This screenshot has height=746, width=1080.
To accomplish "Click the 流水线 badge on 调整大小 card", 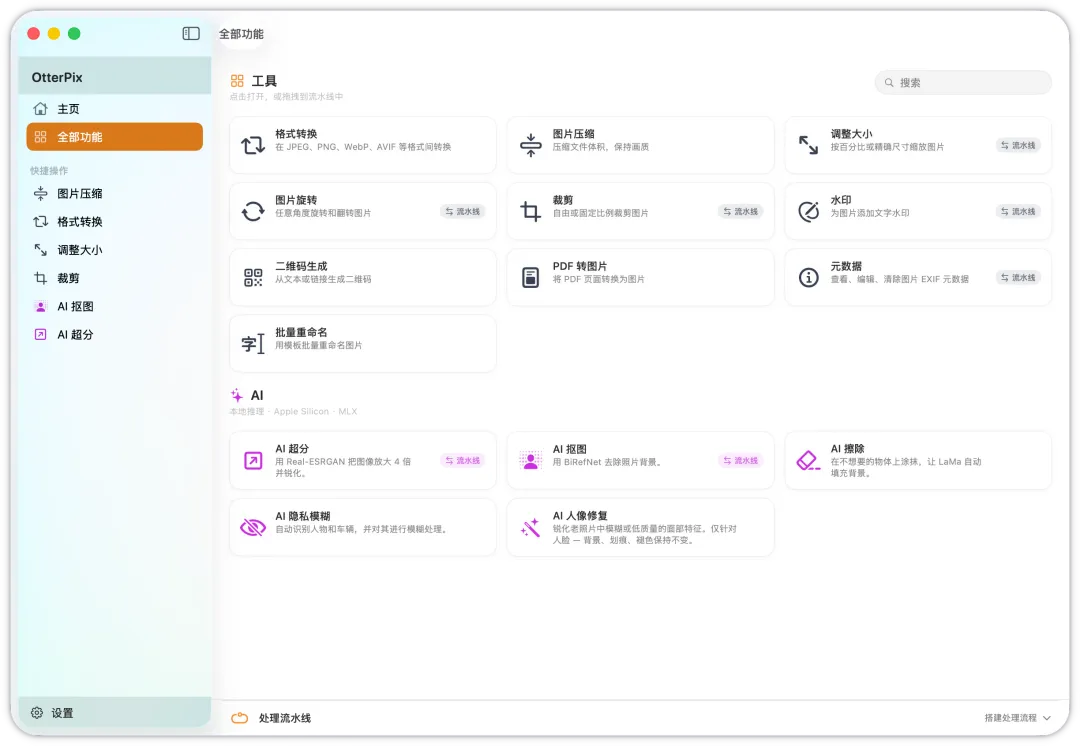I will click(1018, 145).
